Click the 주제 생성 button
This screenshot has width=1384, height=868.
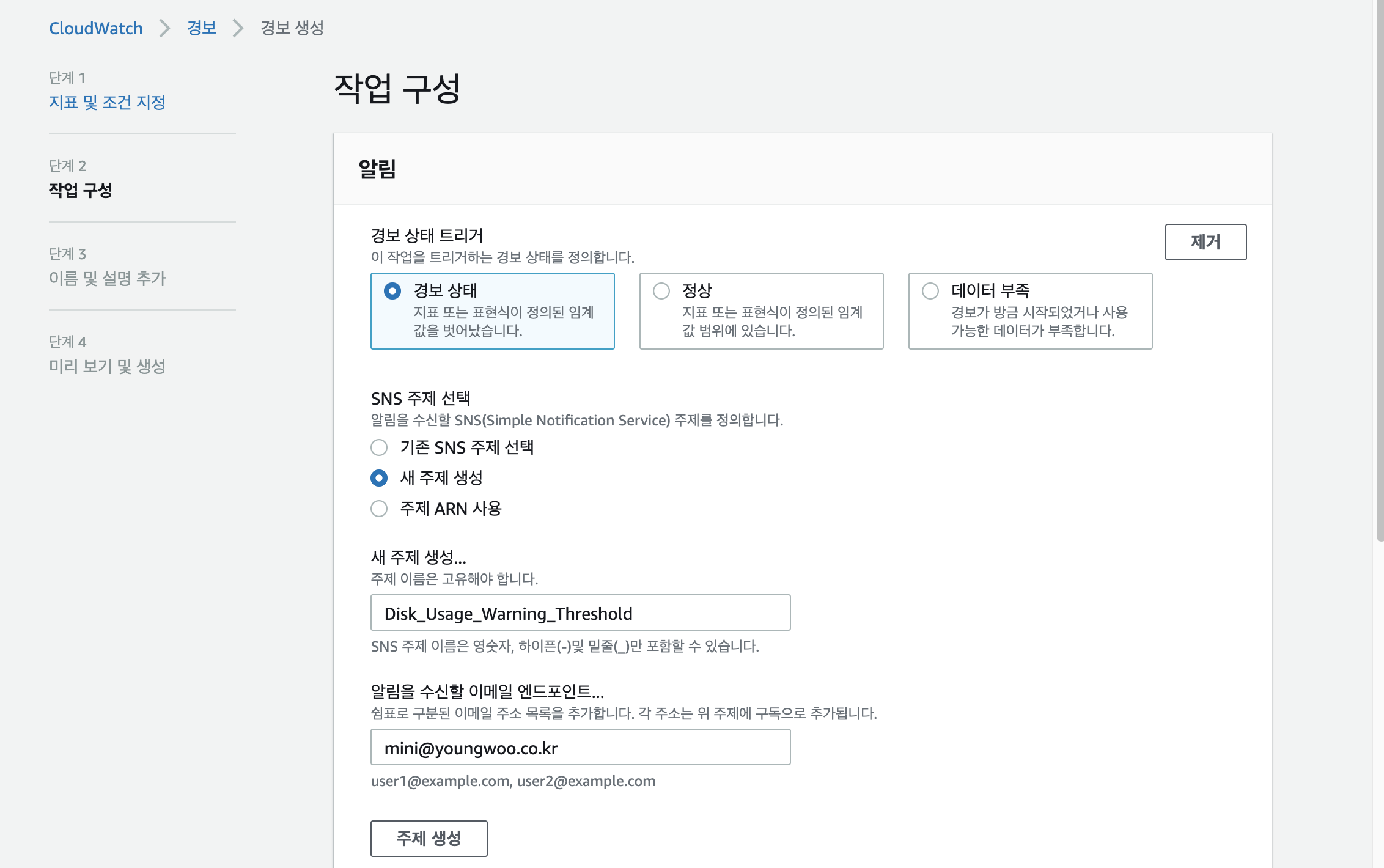(429, 838)
